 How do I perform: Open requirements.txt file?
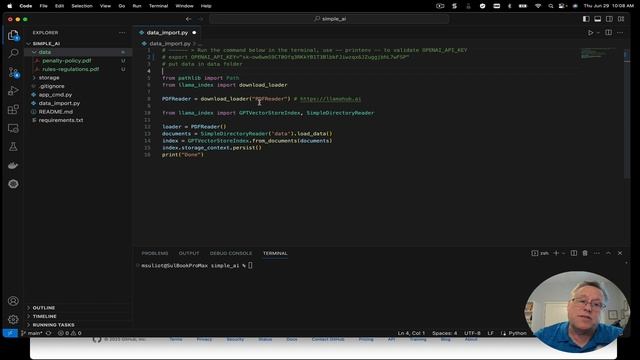coord(61,120)
